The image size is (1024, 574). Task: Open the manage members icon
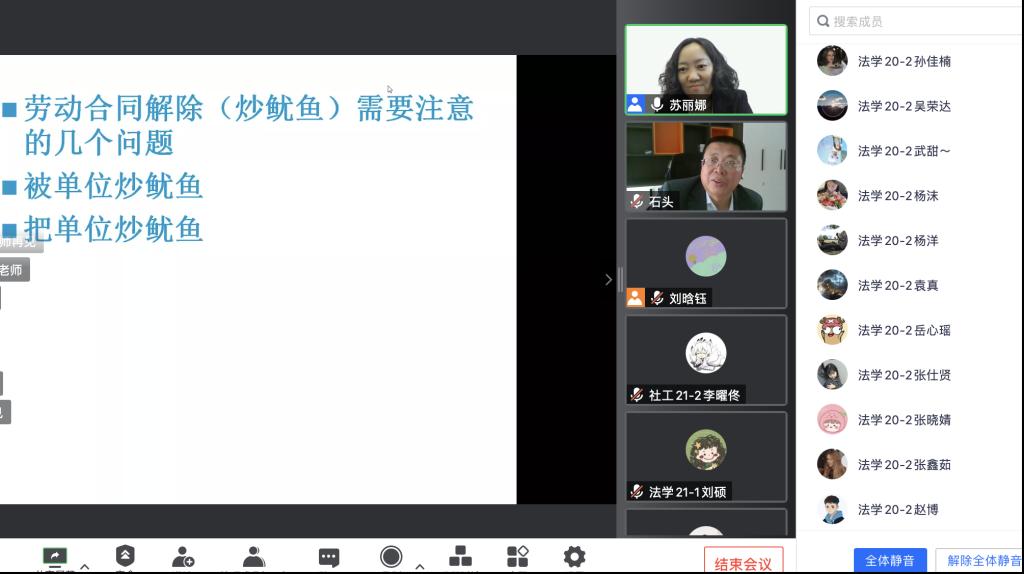click(254, 556)
